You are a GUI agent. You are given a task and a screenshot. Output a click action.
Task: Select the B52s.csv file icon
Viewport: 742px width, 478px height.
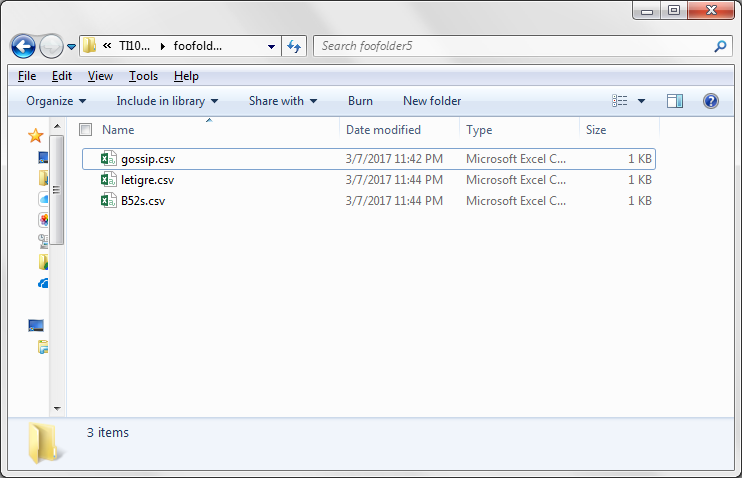click(108, 200)
